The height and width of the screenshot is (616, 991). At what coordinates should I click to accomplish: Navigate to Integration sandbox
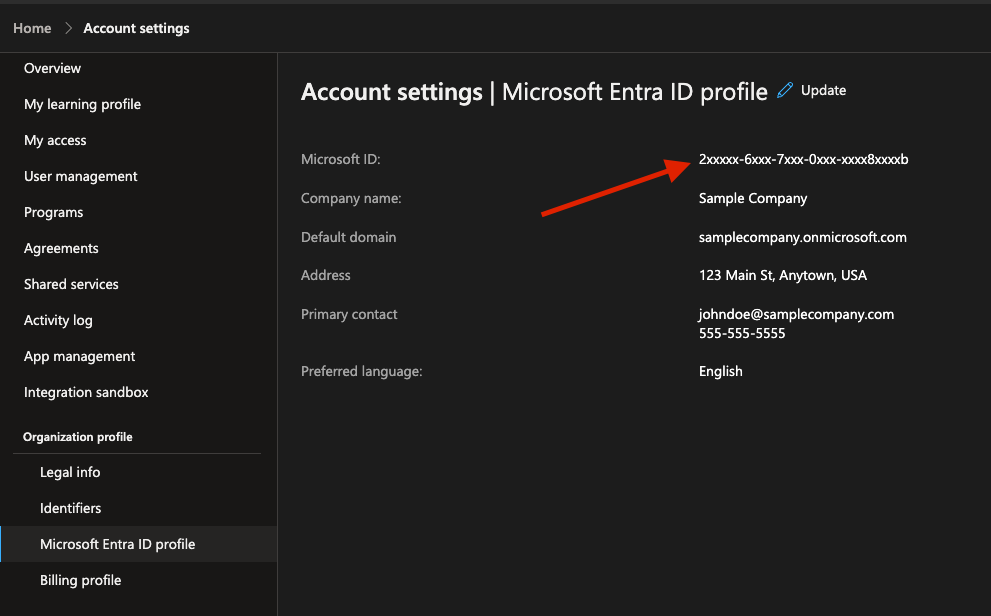coord(85,392)
